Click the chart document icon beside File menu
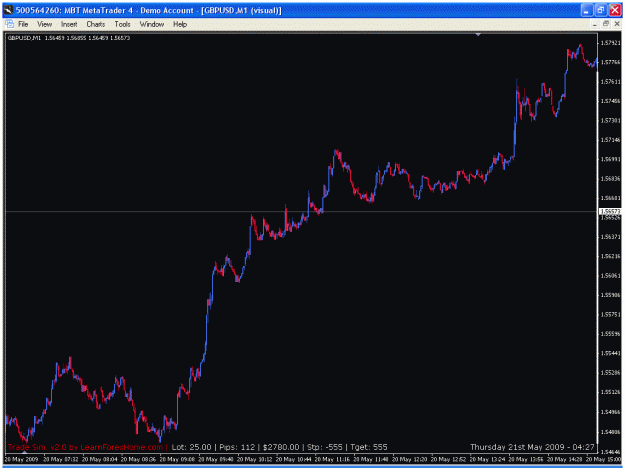This screenshot has width=625, height=468. (10, 24)
